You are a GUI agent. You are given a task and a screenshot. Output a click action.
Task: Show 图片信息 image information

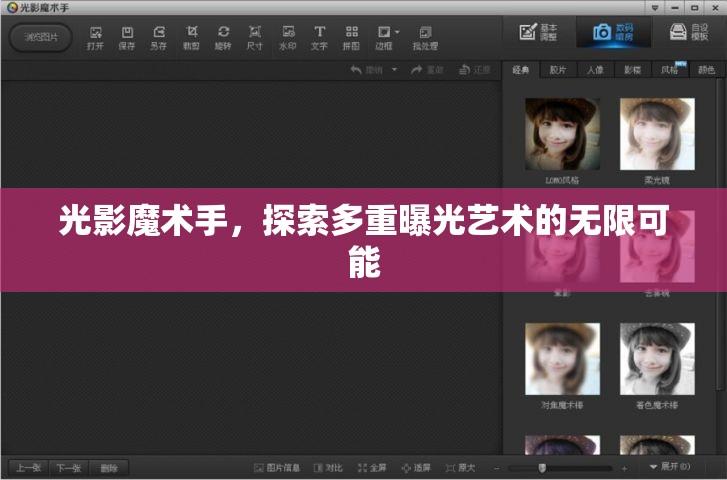coord(277,468)
